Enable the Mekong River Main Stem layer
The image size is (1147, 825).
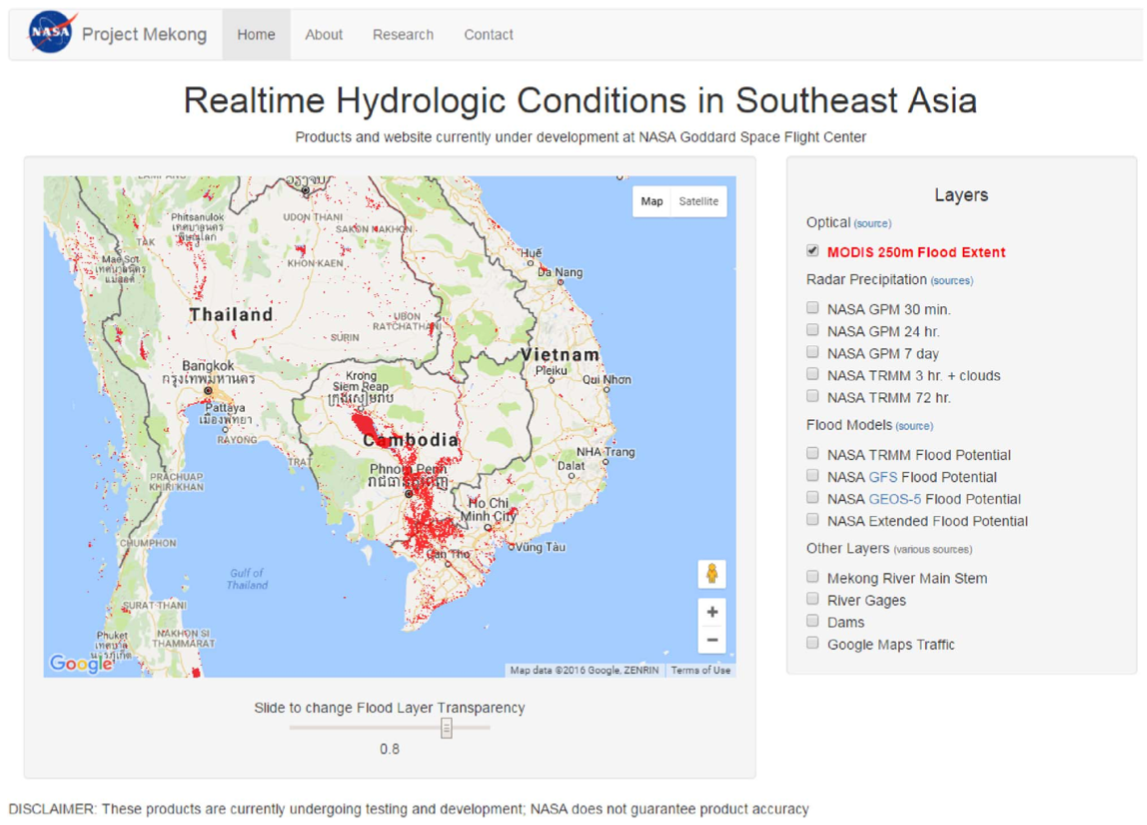(812, 575)
